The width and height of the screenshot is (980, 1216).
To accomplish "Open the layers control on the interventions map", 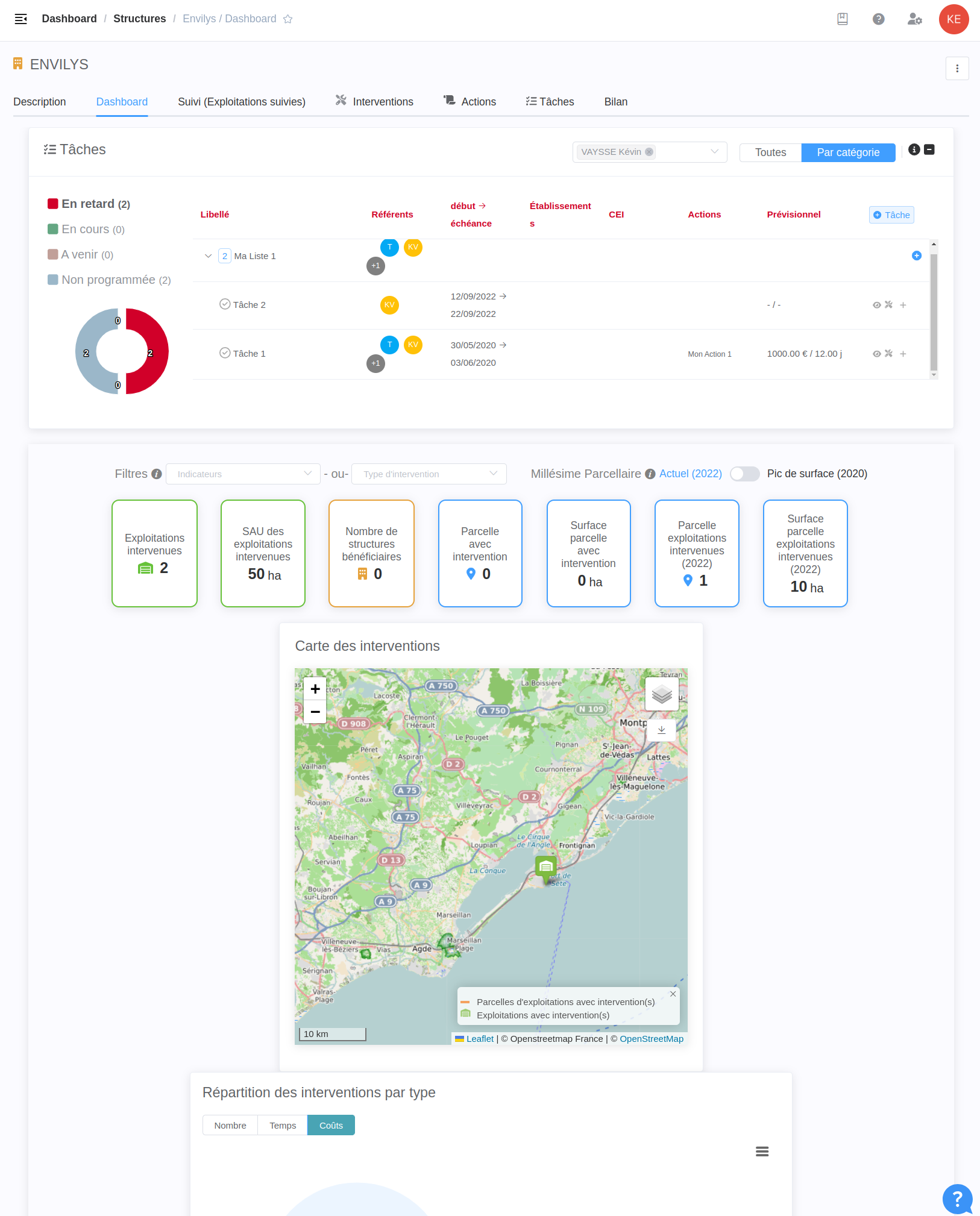I will coord(661,694).
